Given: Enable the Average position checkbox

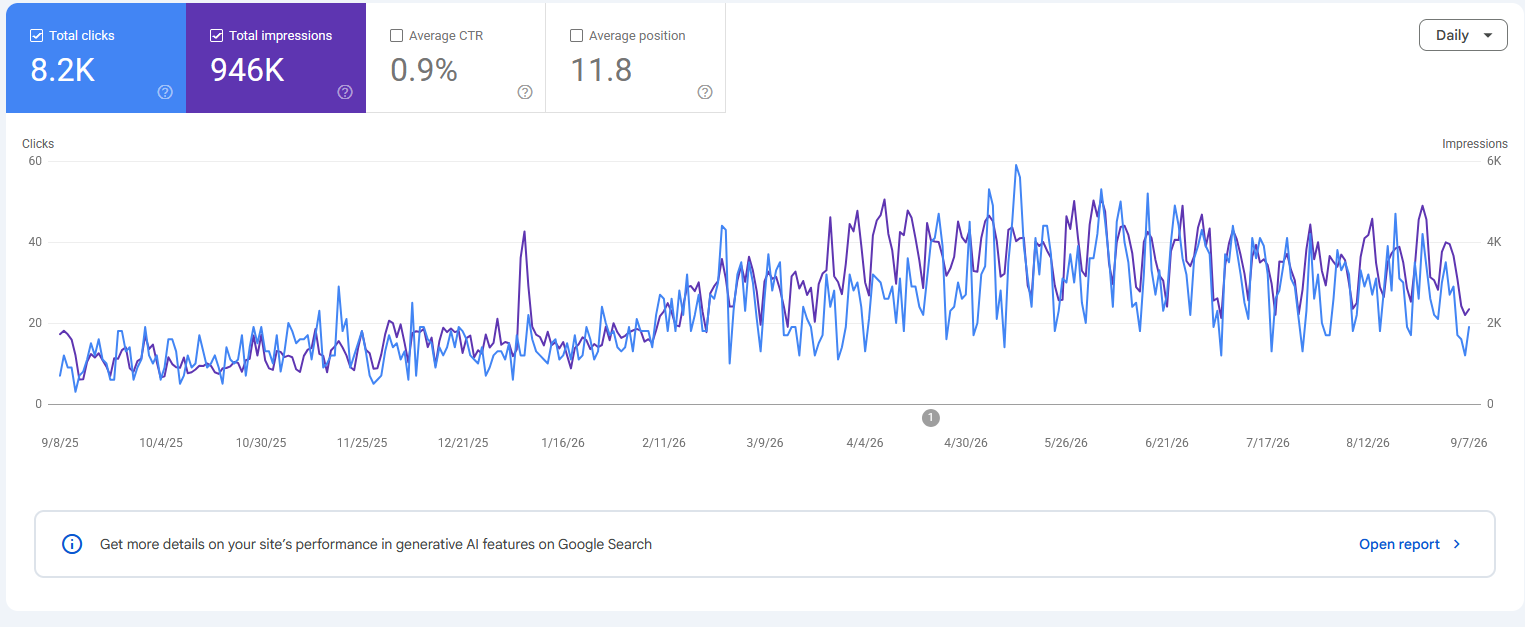Looking at the screenshot, I should tap(576, 35).
